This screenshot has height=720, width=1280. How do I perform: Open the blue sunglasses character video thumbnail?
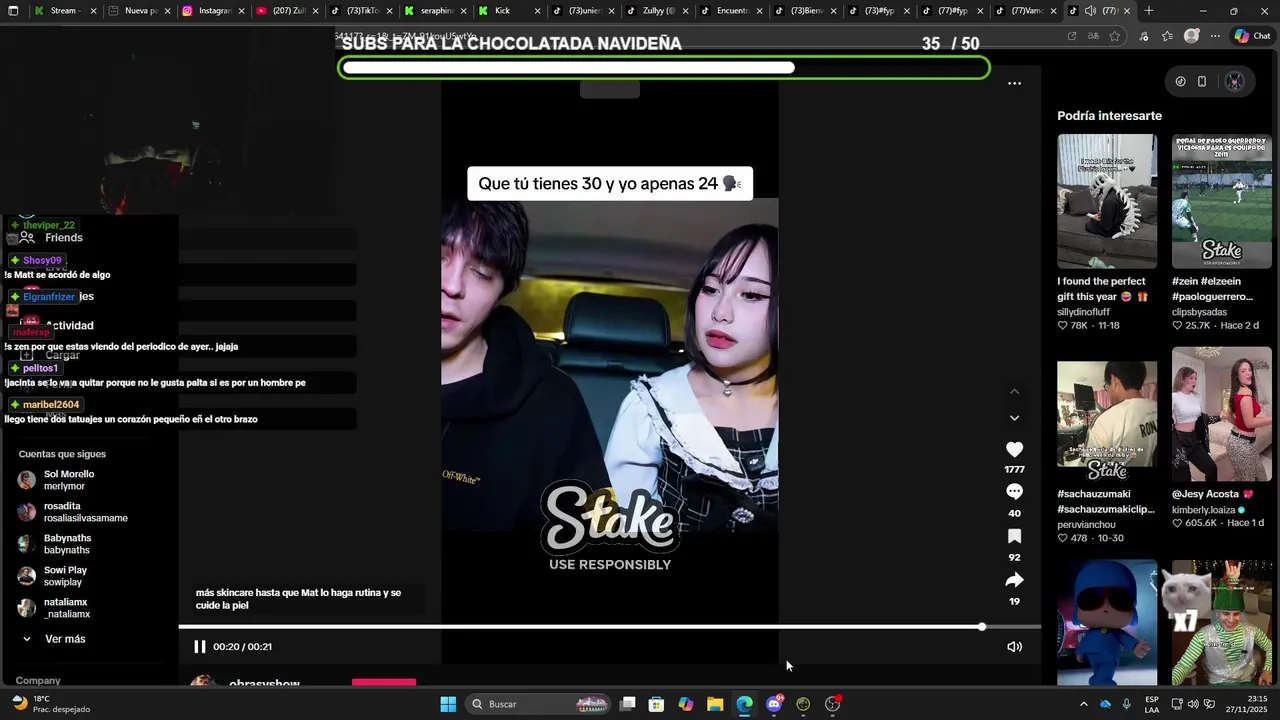1107,622
